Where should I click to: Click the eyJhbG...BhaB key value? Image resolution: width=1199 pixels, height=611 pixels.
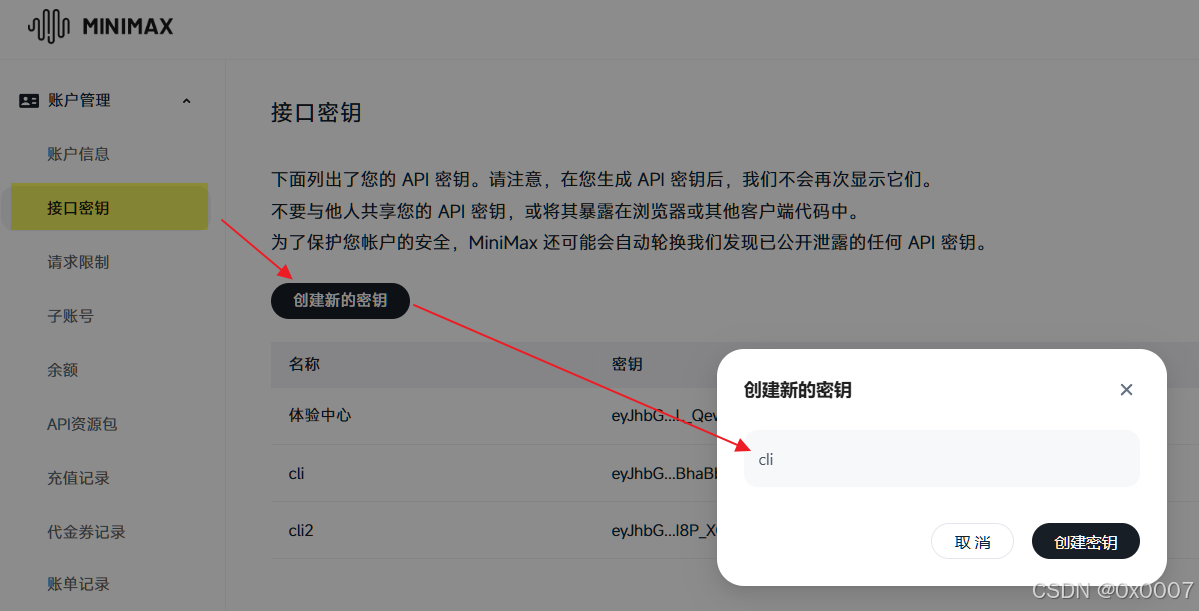tap(664, 473)
